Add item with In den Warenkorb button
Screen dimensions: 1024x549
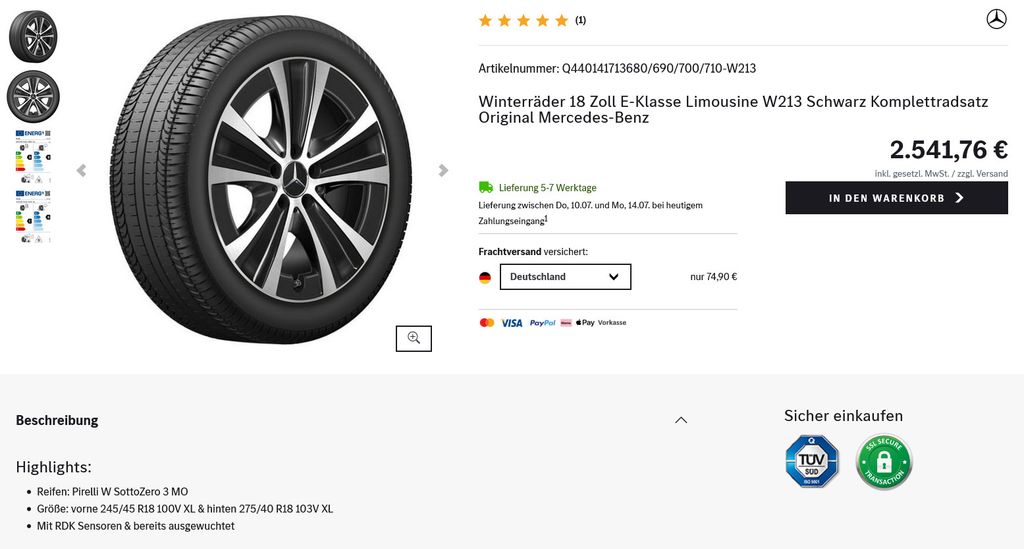tap(896, 198)
